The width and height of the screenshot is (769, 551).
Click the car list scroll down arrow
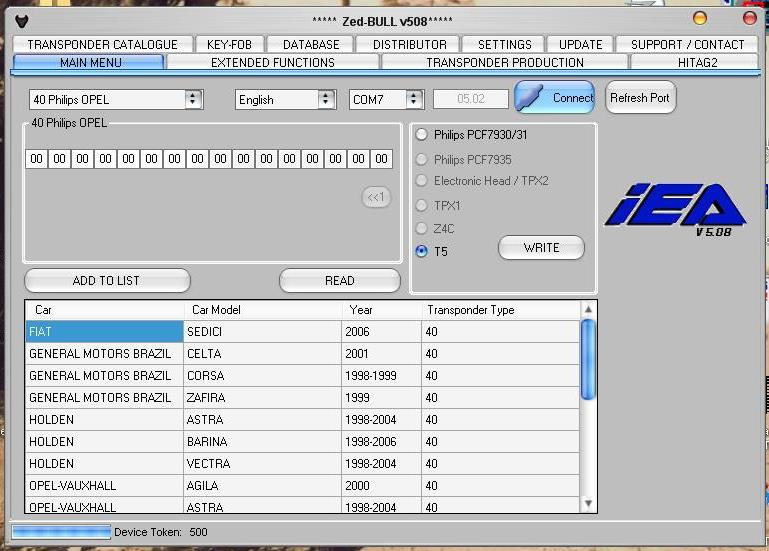588,503
